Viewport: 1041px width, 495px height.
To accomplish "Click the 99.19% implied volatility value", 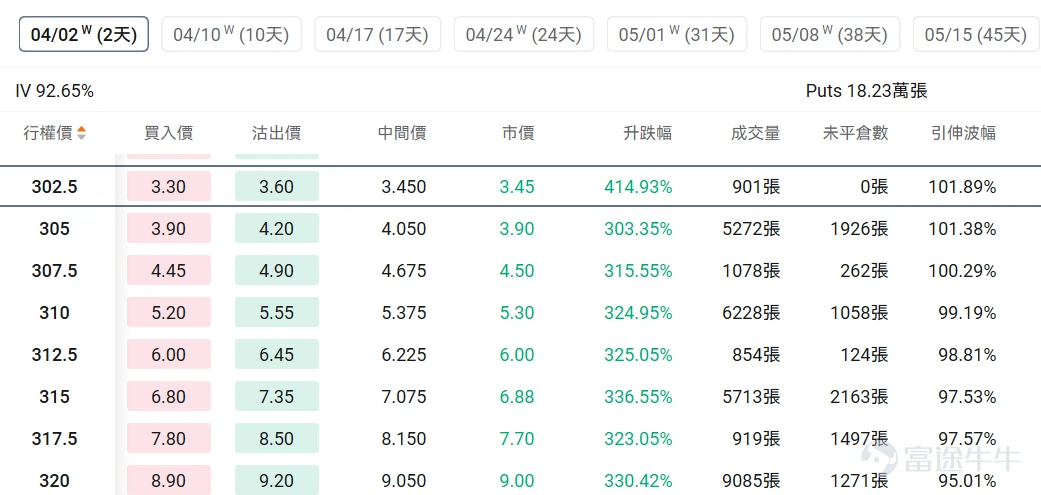I will 965,313.
